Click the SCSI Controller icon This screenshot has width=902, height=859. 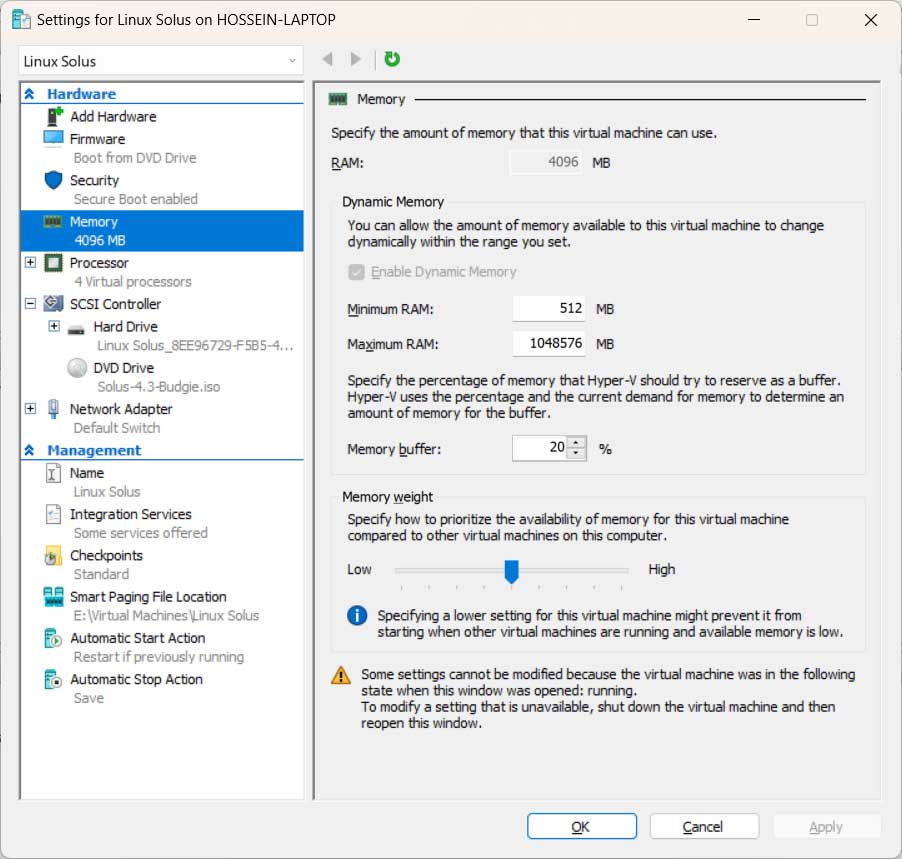click(53, 303)
